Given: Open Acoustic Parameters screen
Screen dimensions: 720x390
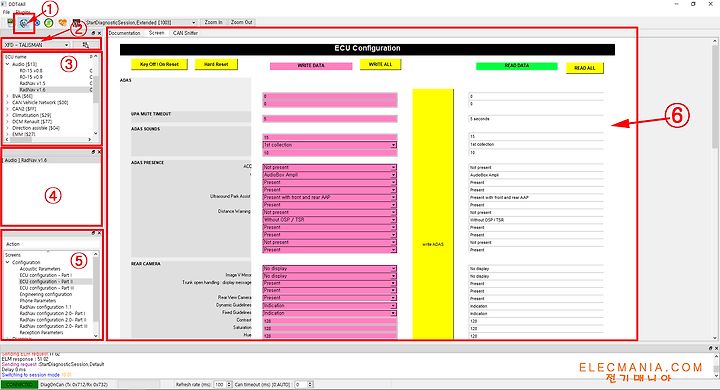Looking at the screenshot, I should tap(40, 269).
